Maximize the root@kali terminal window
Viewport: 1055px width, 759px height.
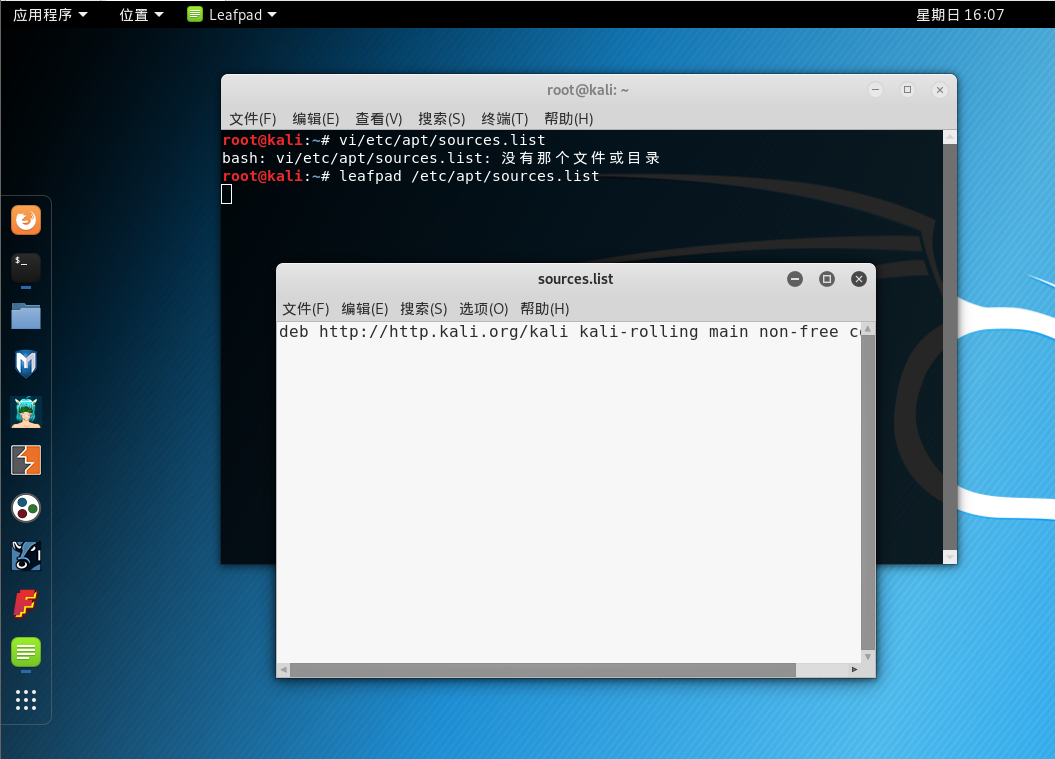(x=908, y=89)
